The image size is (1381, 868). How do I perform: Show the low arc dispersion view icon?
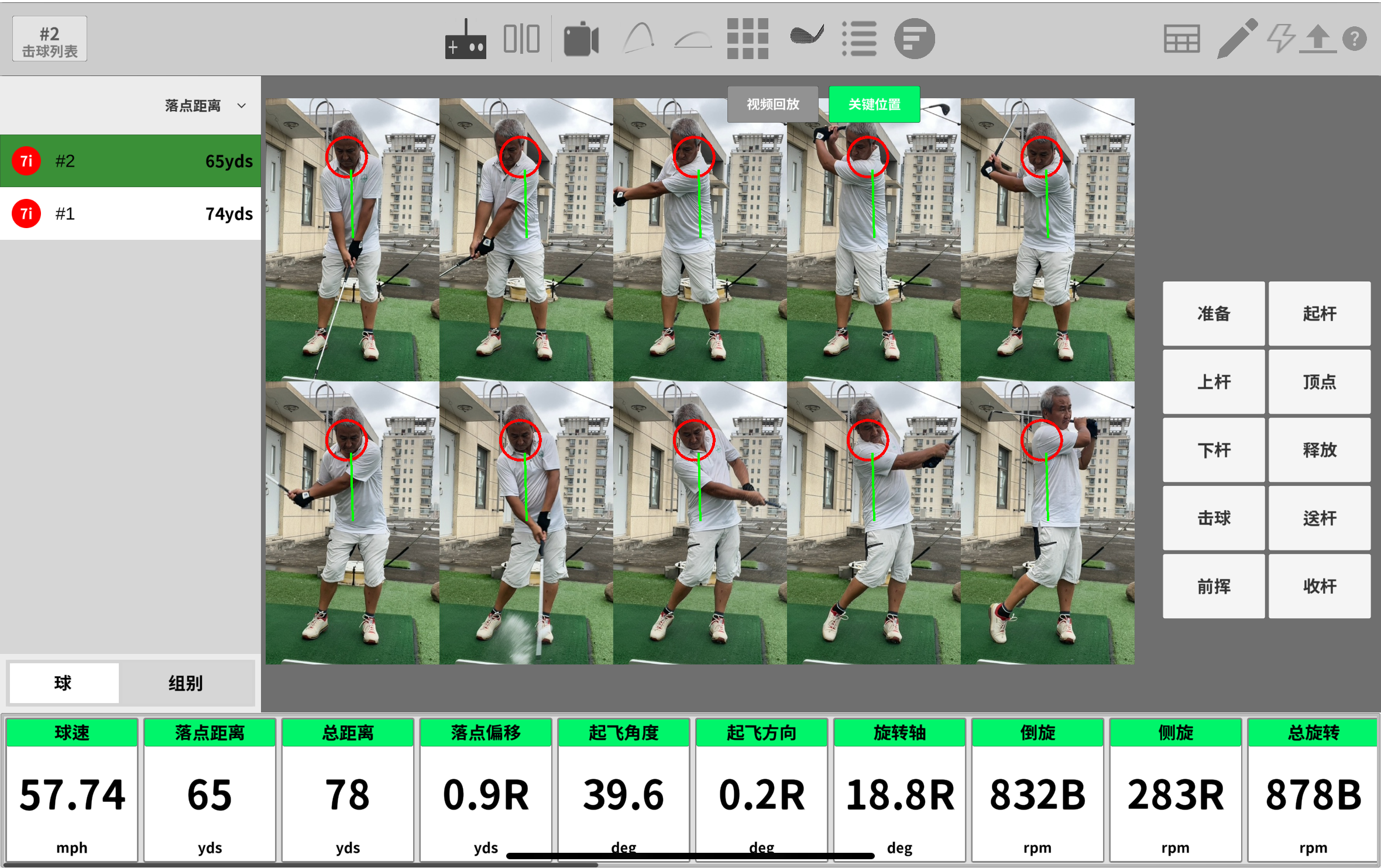693,39
